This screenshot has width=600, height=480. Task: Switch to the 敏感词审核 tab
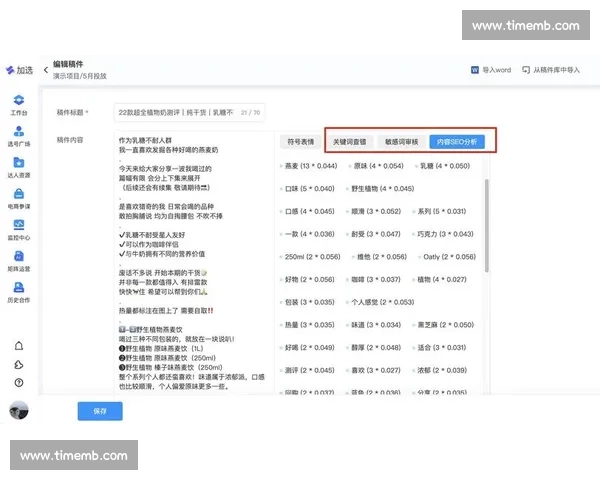click(x=401, y=142)
